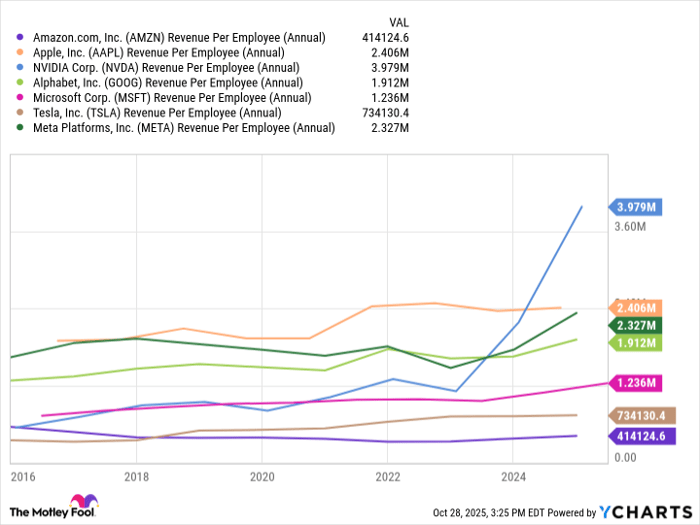Viewport: 700px width, 525px height.
Task: Click the pink Microsoft legend dot
Action: point(20,97)
